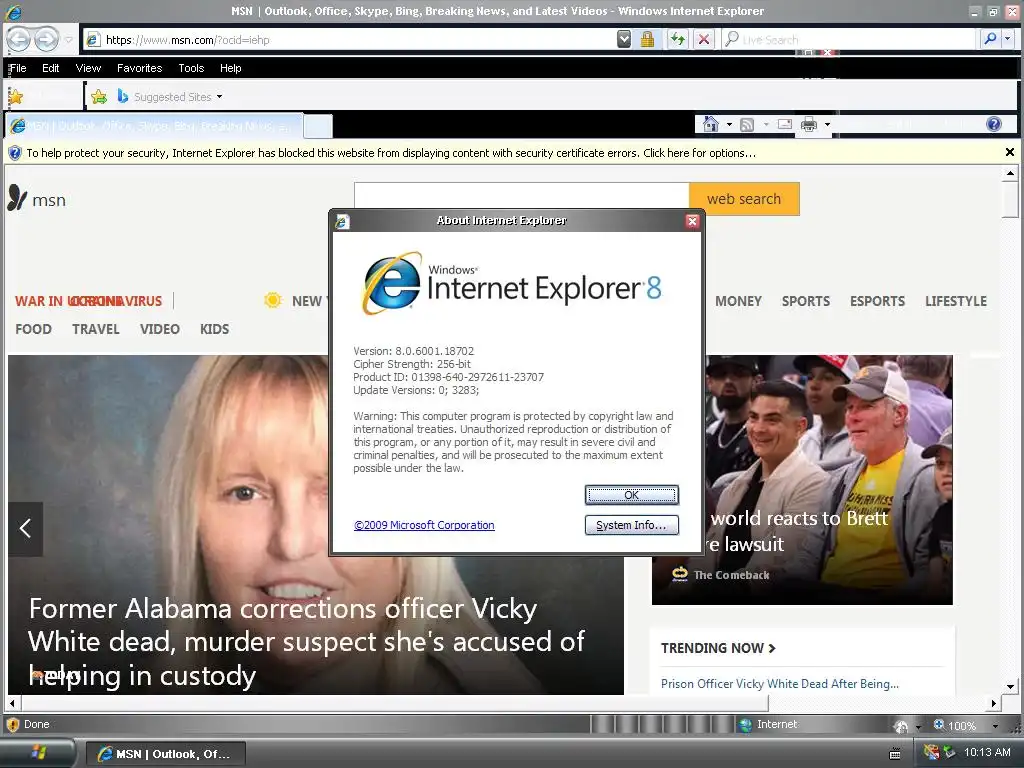Click the security shield icon by Done

coord(12,724)
